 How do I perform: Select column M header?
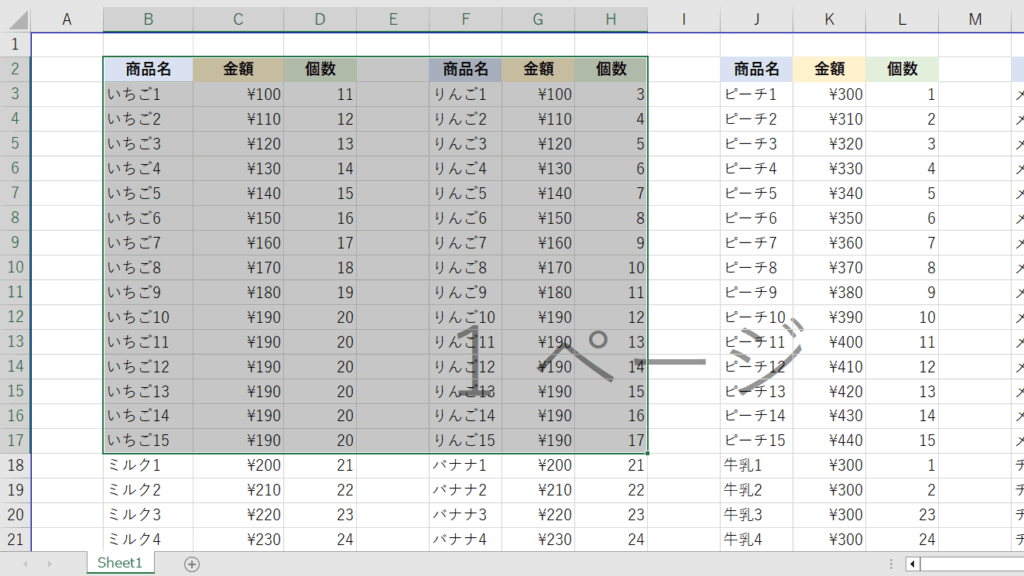point(975,20)
